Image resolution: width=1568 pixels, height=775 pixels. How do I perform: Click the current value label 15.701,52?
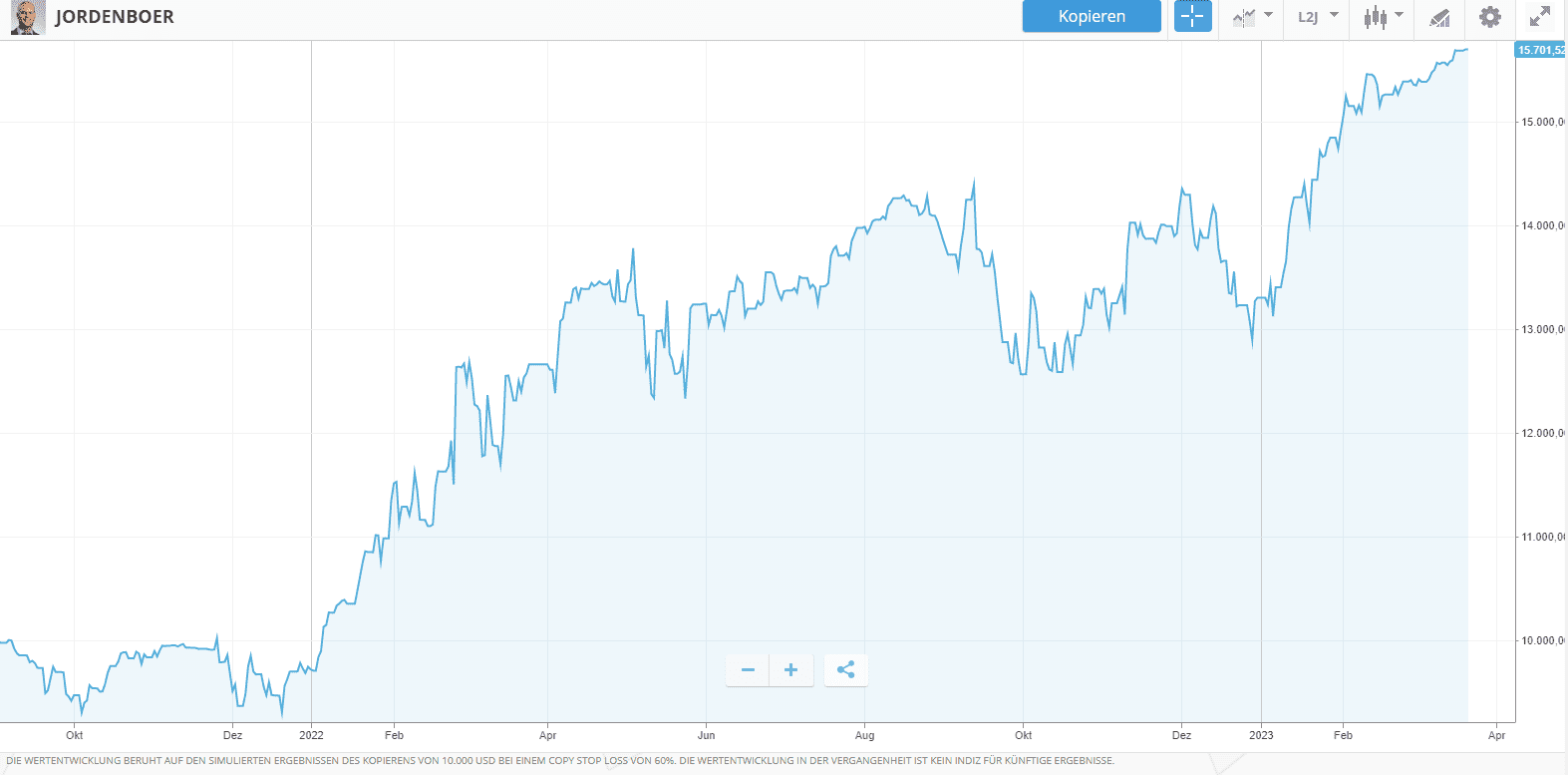coord(1540,50)
